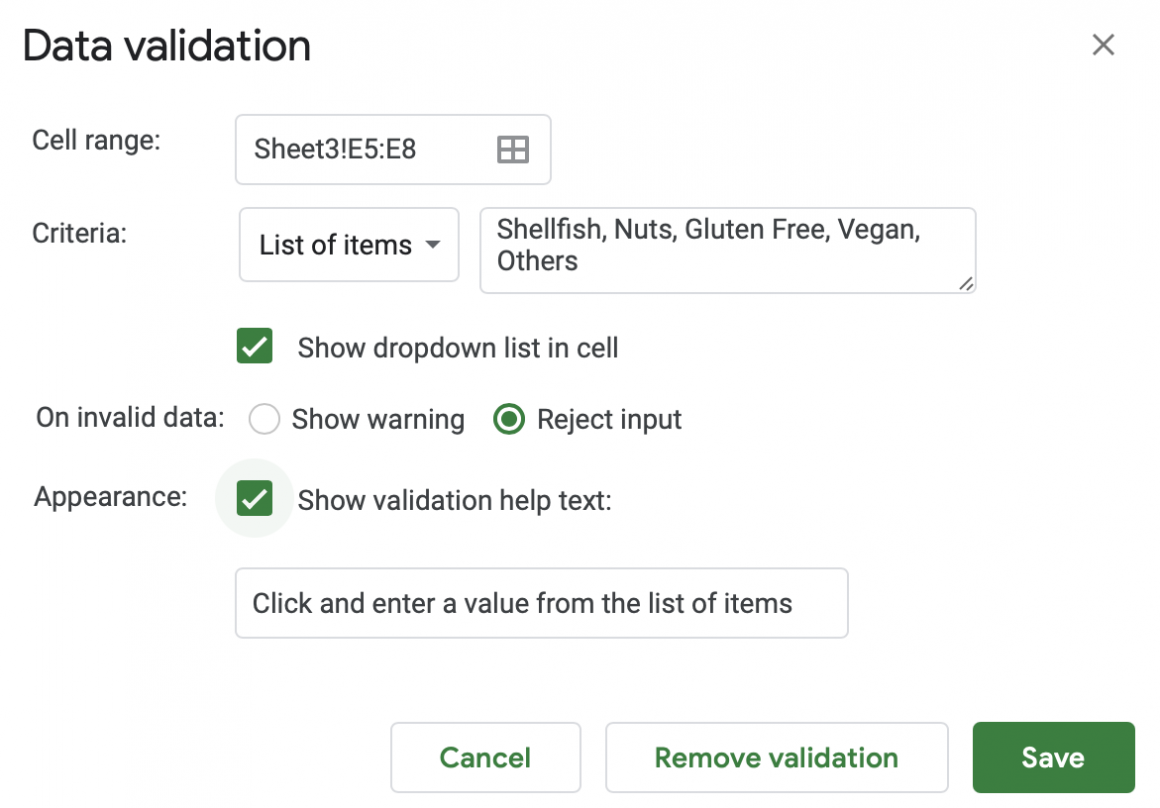Screen dimensions: 1160x808
Task: Open the "List of items" criteria dropdown
Action: click(x=348, y=245)
